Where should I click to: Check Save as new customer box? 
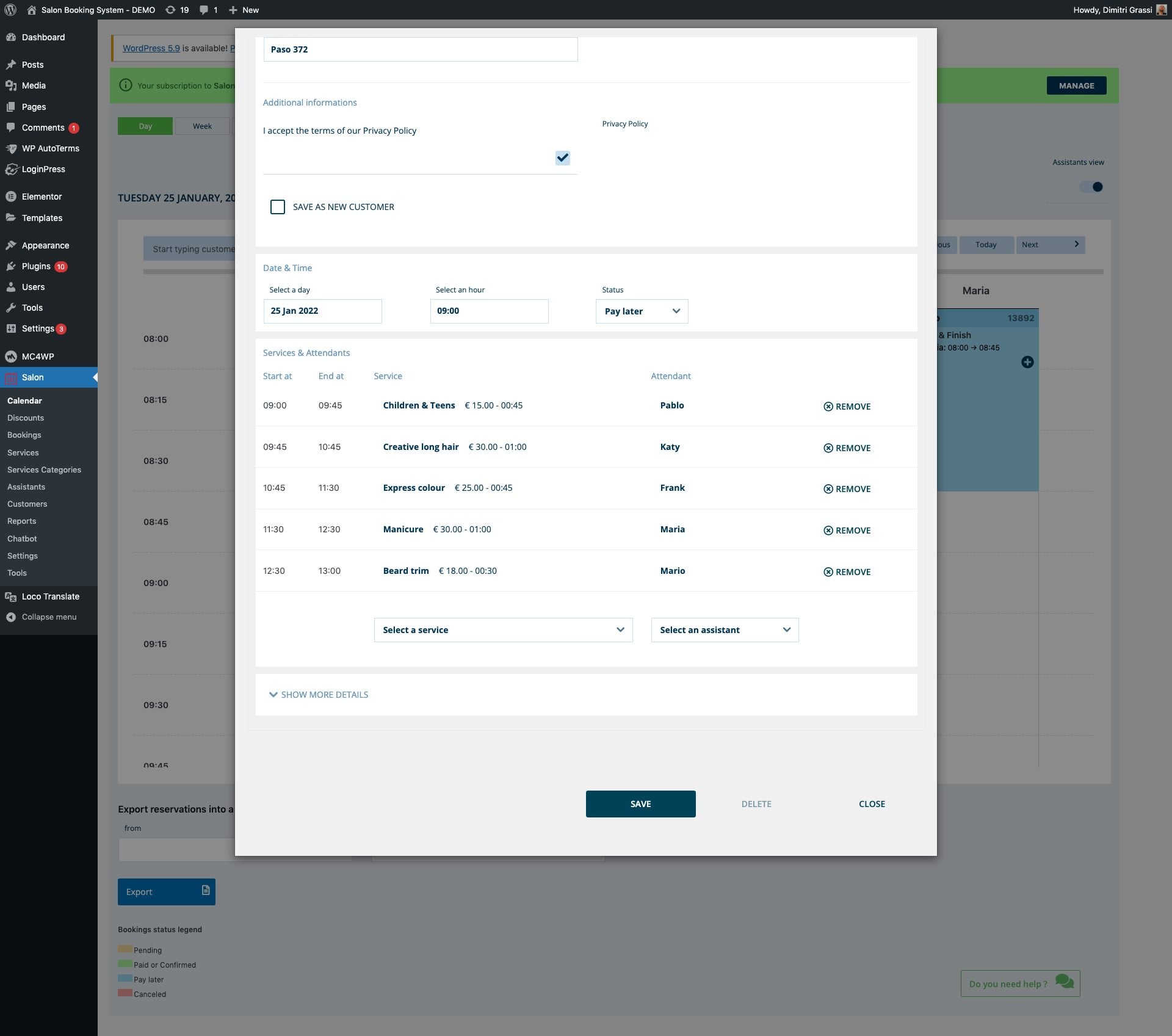pyautogui.click(x=278, y=207)
